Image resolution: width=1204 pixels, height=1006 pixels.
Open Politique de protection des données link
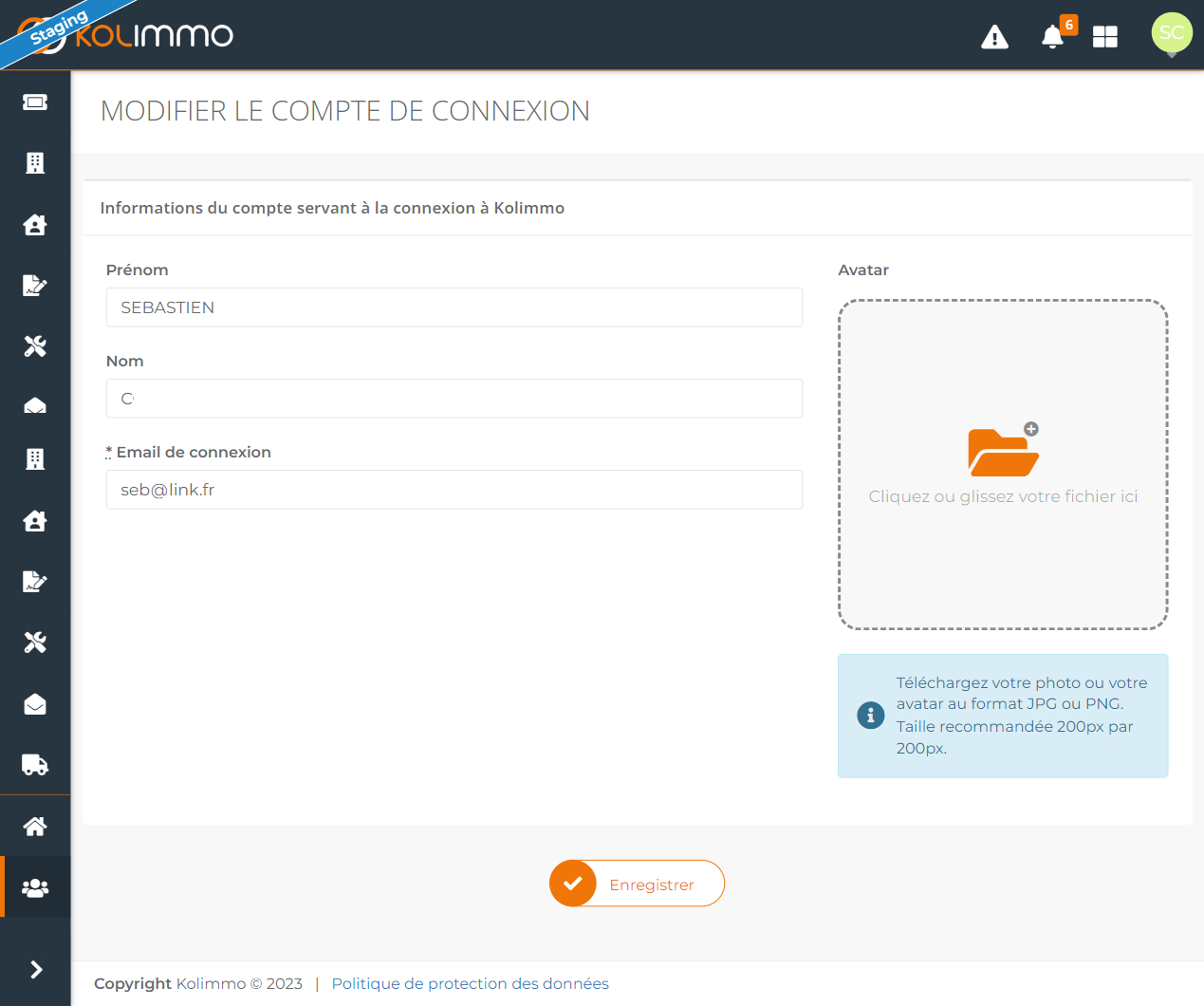[470, 983]
